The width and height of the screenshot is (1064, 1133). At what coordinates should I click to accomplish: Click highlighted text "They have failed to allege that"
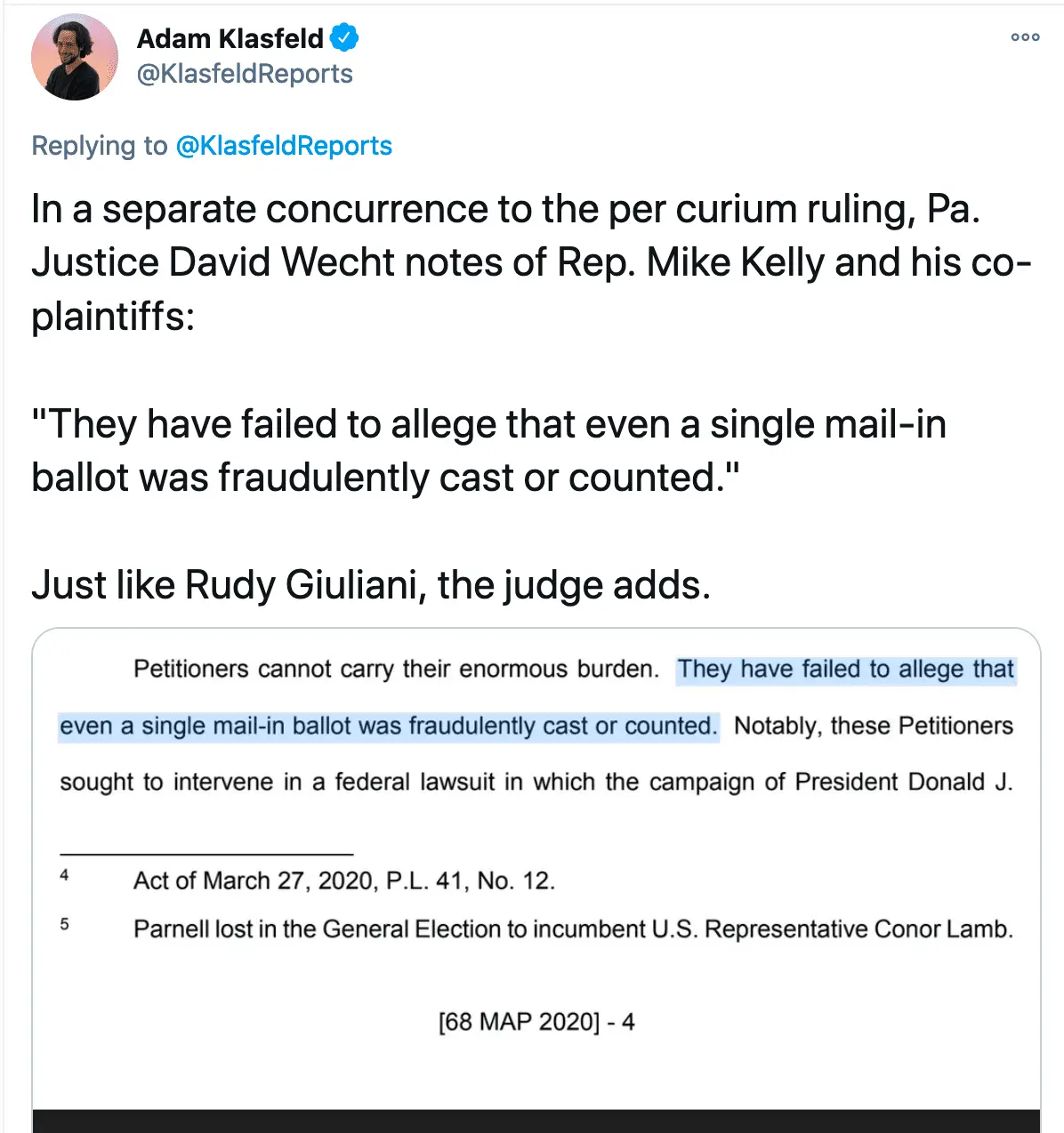click(x=845, y=669)
